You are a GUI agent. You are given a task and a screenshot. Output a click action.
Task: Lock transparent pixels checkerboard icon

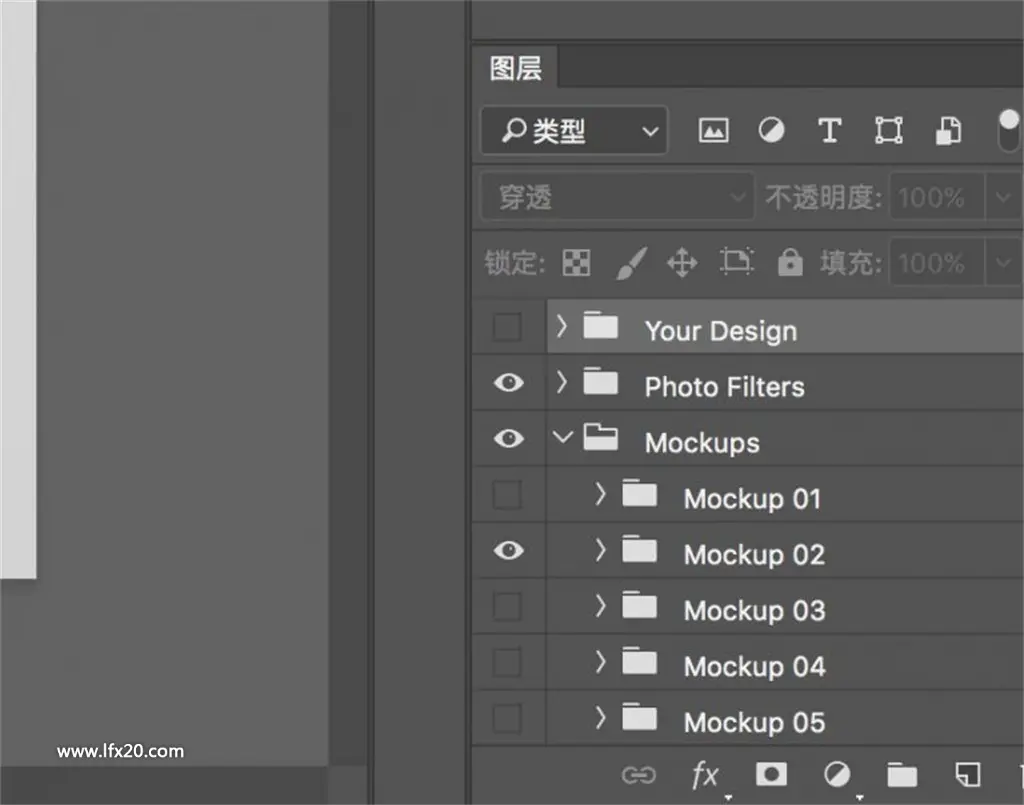coord(576,263)
